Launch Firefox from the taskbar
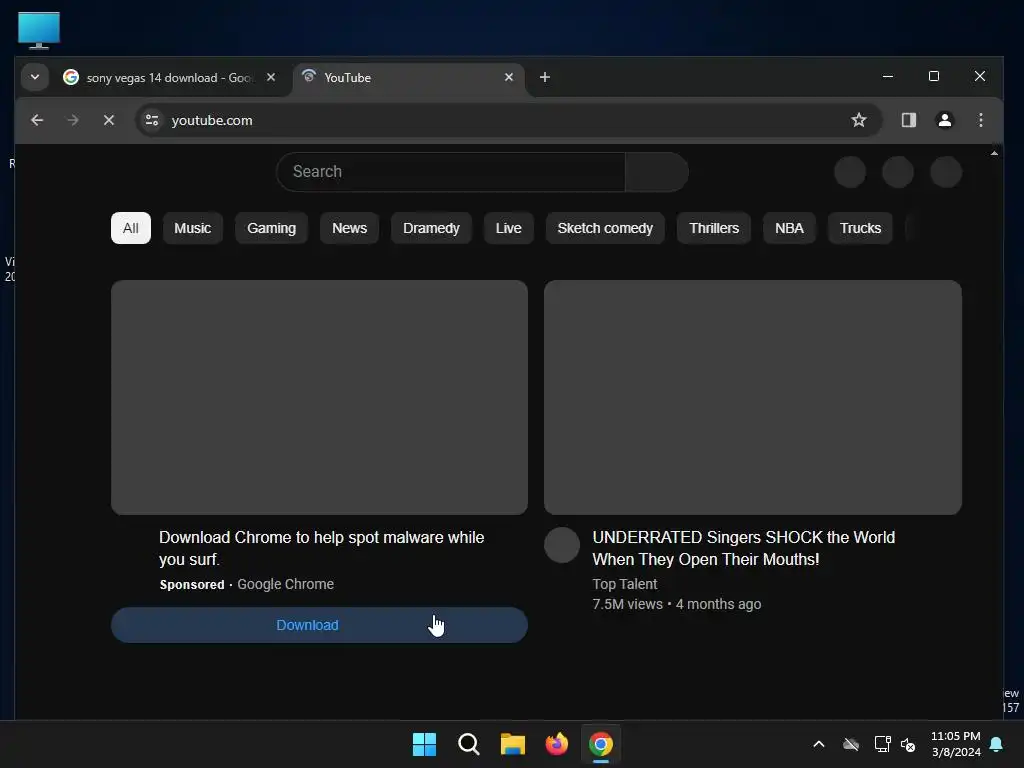Viewport: 1024px width, 768px height. tap(556, 744)
